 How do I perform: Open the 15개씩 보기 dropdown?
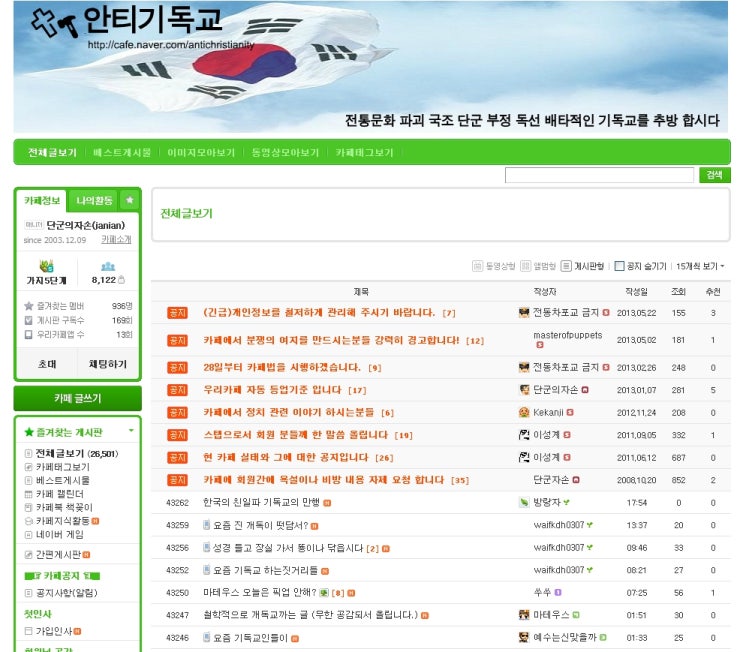(700, 266)
